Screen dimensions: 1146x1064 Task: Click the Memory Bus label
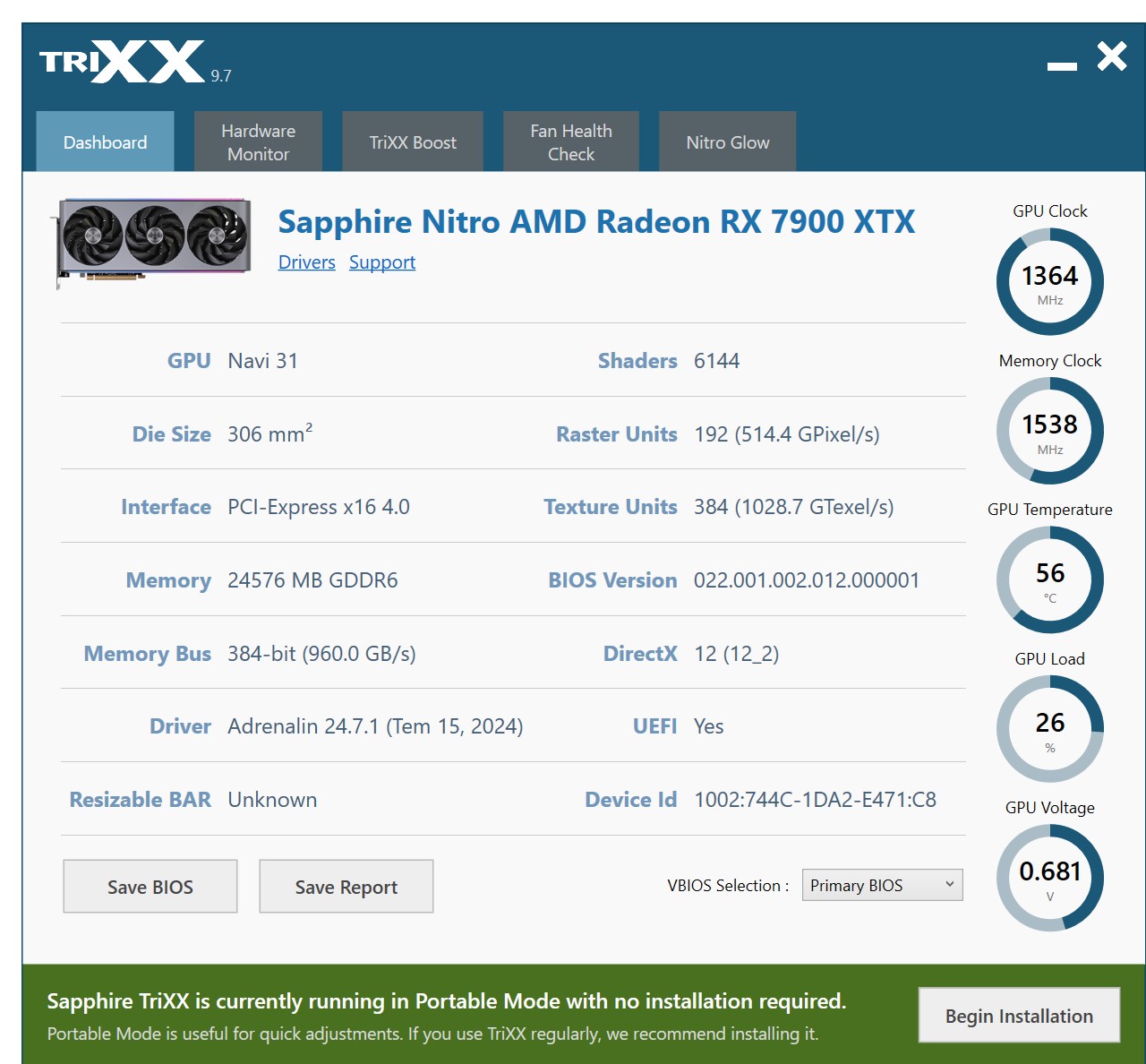coord(148,654)
